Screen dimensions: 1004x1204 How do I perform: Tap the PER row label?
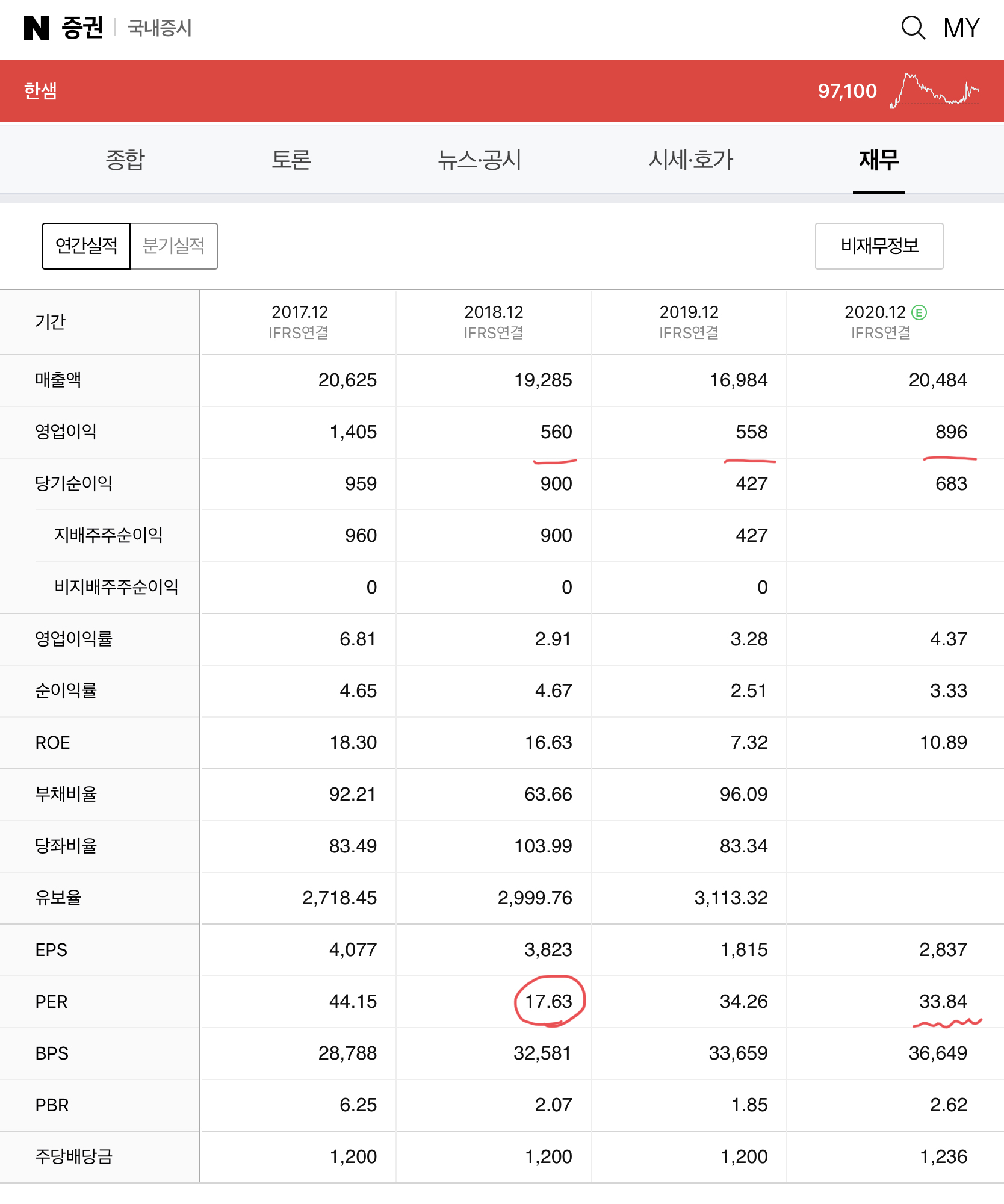click(51, 1001)
